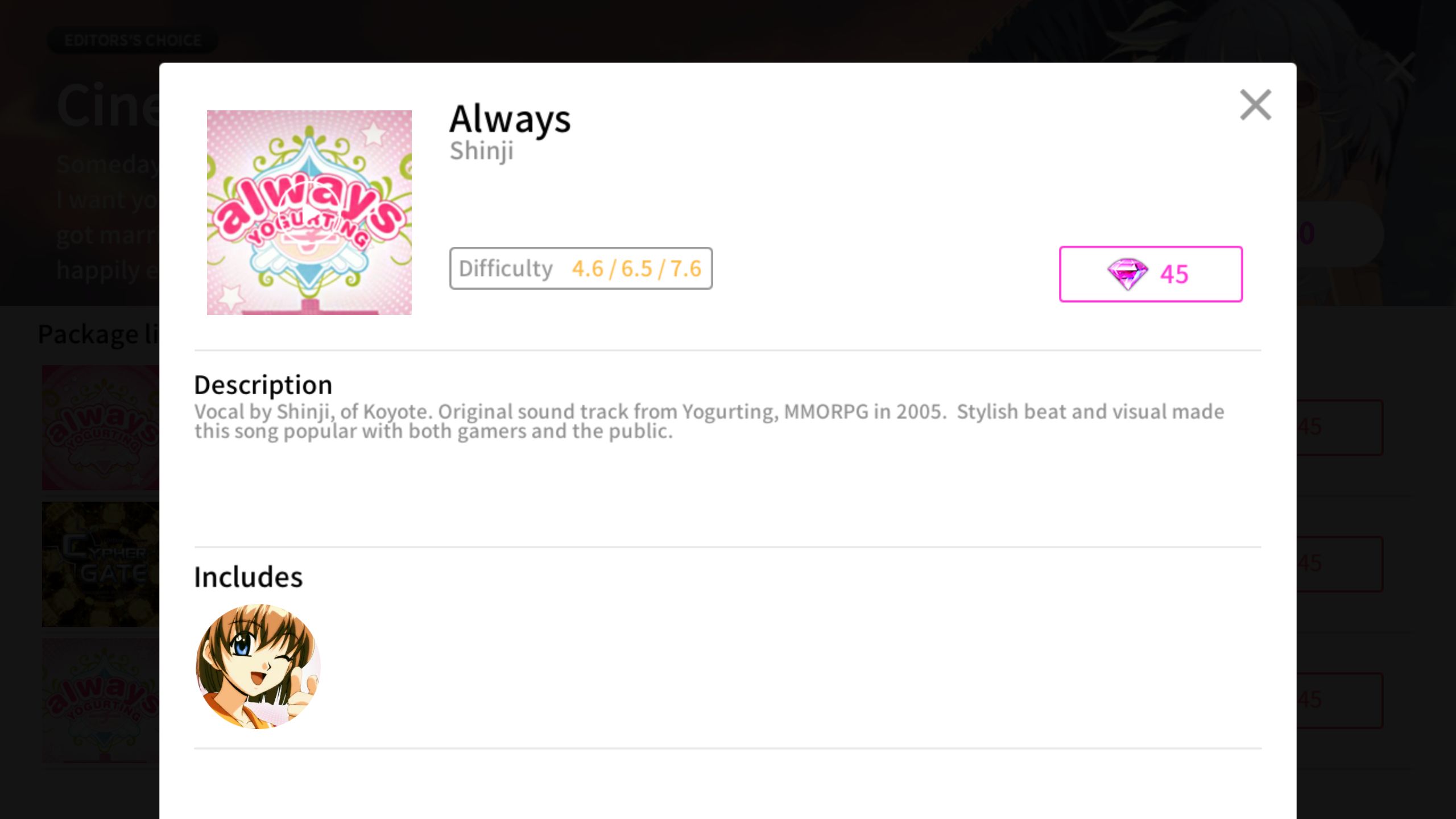Click the bottom dimmed 45 price button

tap(1339, 700)
